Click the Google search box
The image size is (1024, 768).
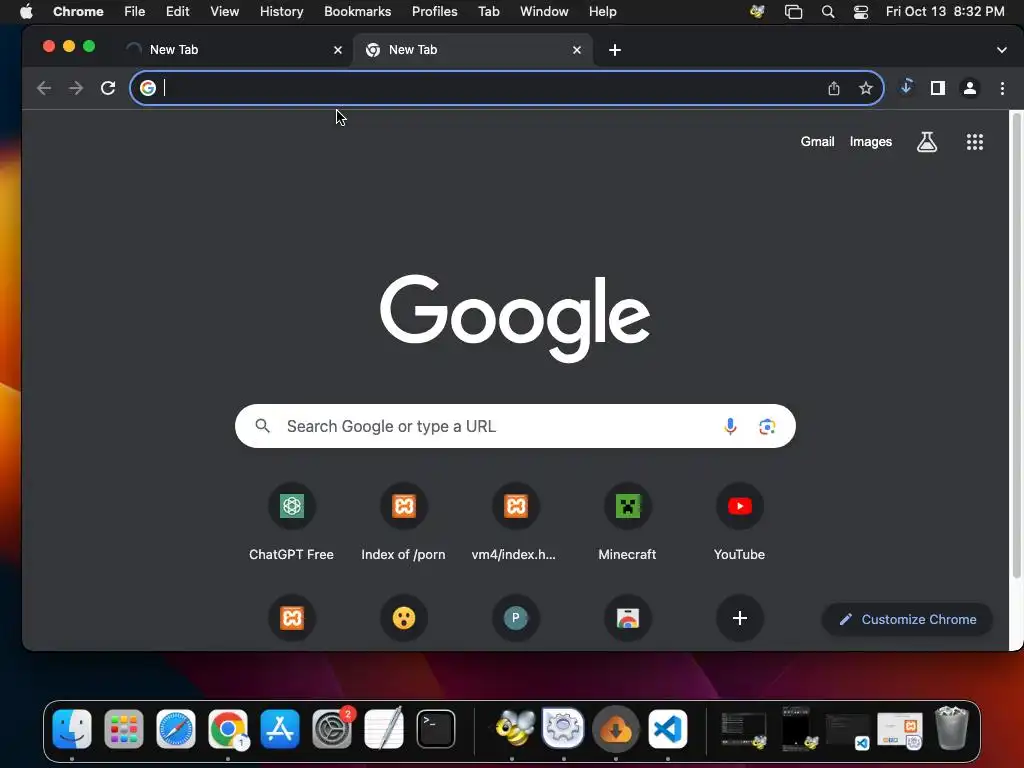[x=515, y=426]
